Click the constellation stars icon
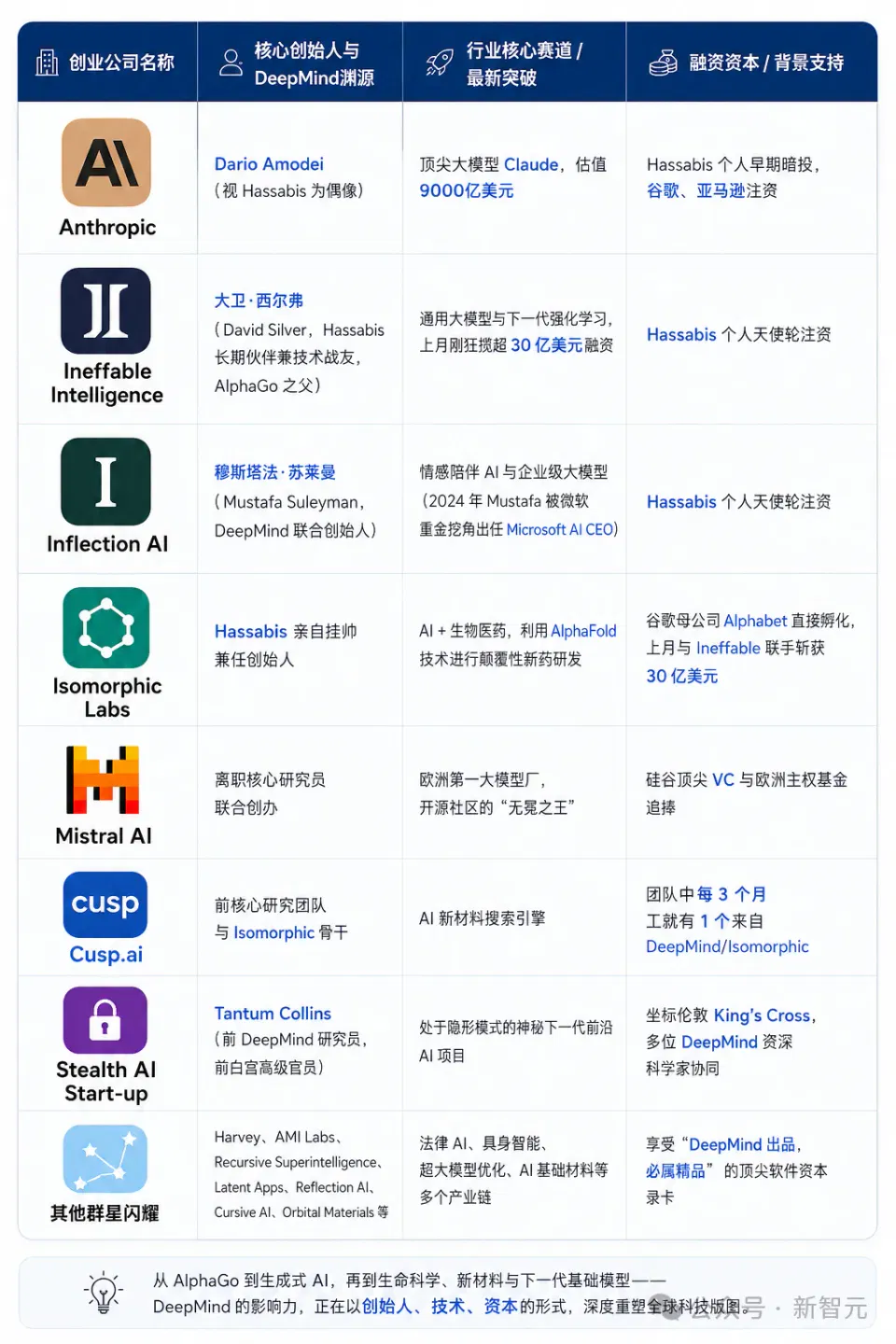The height and width of the screenshot is (1344, 896). [105, 1159]
